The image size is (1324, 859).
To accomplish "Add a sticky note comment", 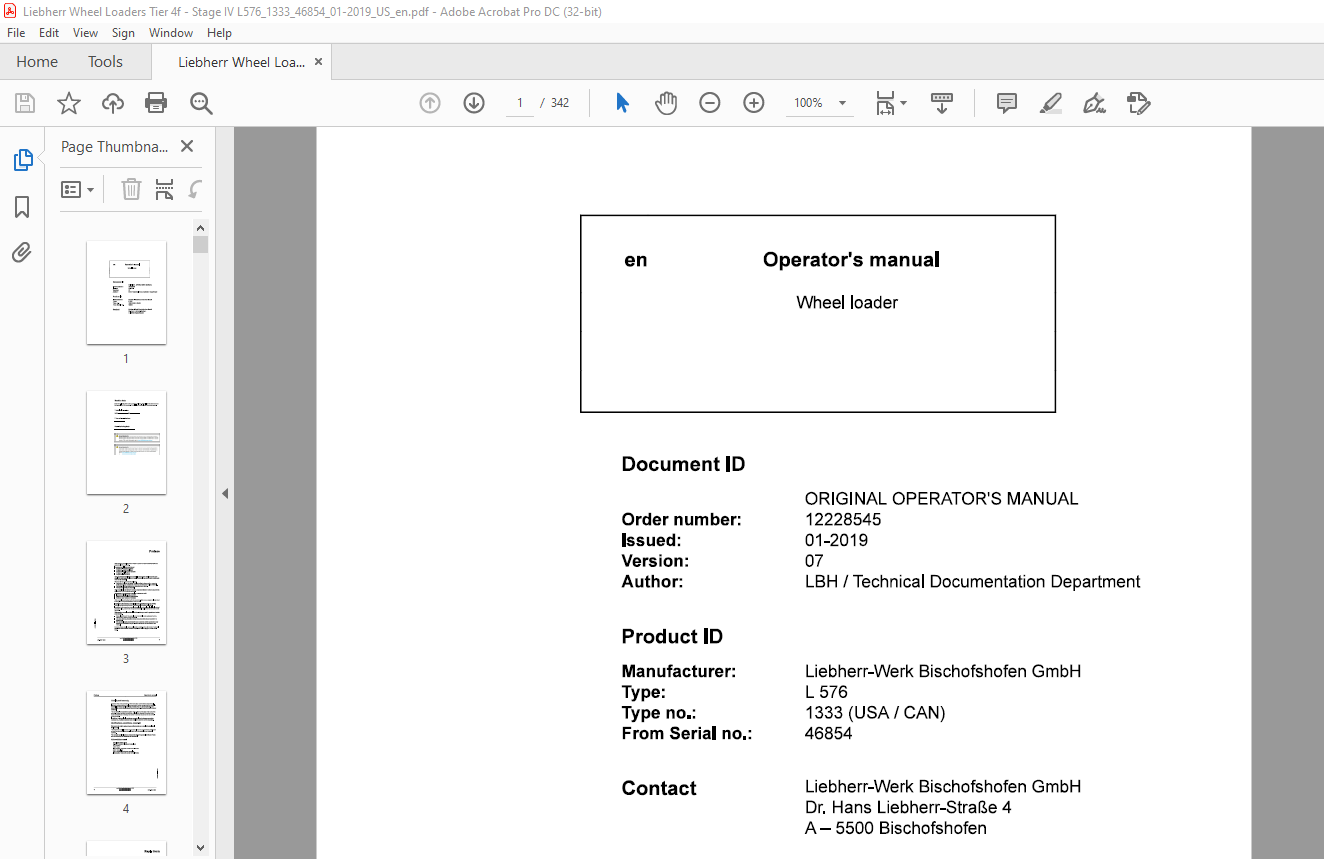I will [1007, 103].
